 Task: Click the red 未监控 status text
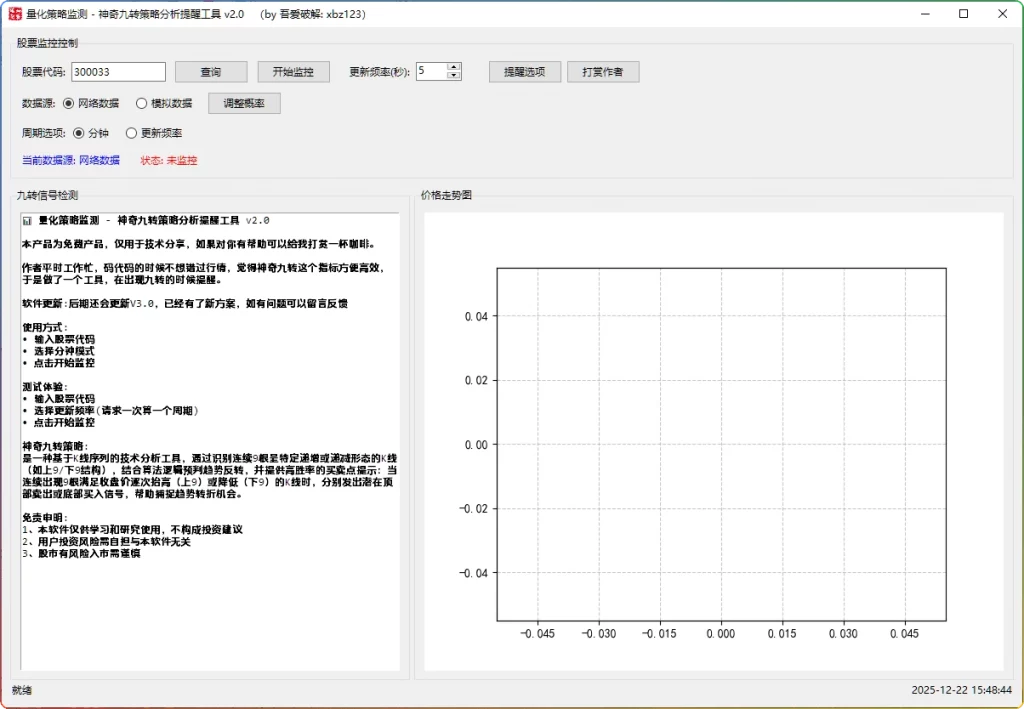tap(182, 160)
